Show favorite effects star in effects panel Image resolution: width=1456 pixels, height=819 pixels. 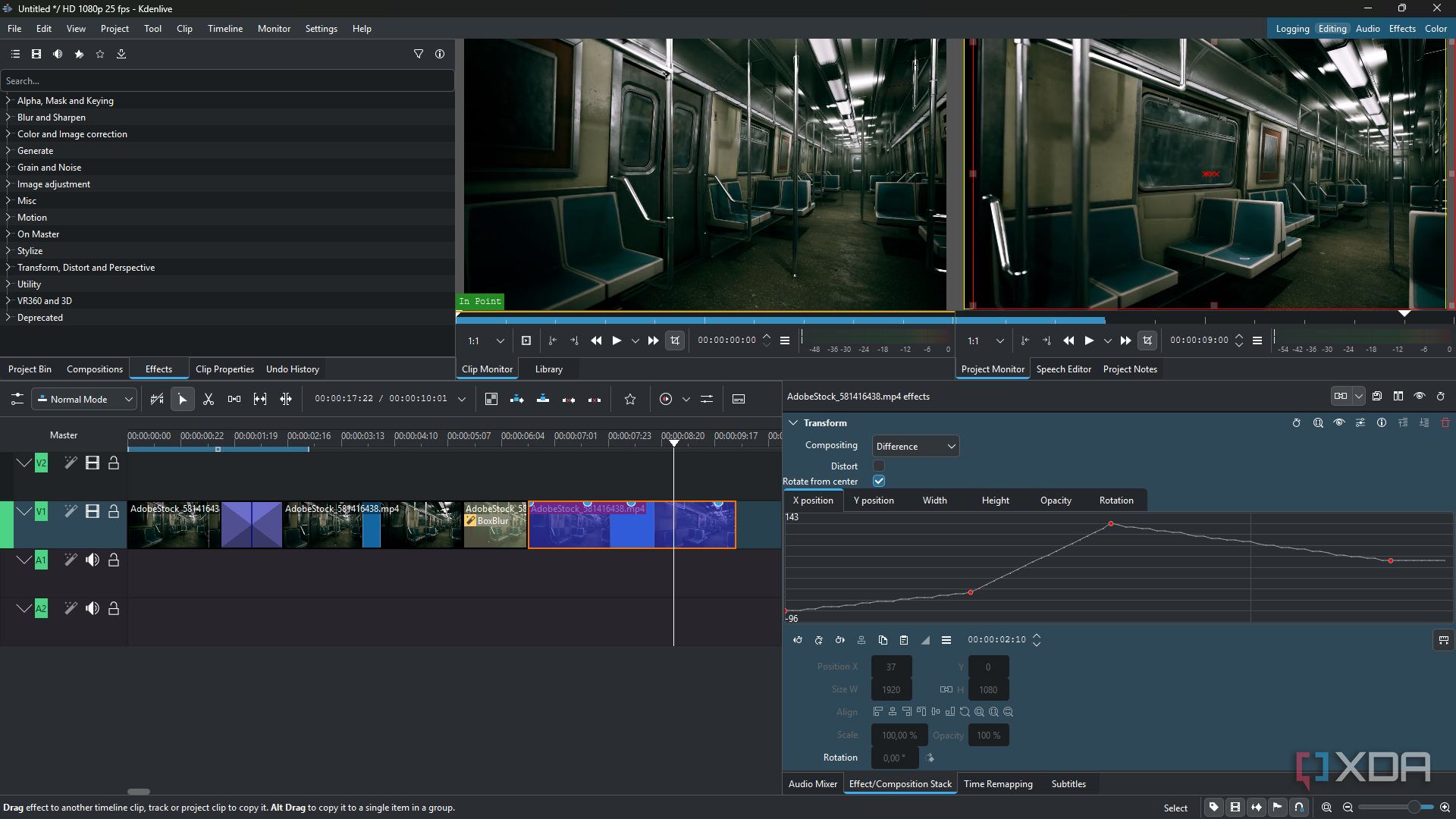(x=100, y=54)
